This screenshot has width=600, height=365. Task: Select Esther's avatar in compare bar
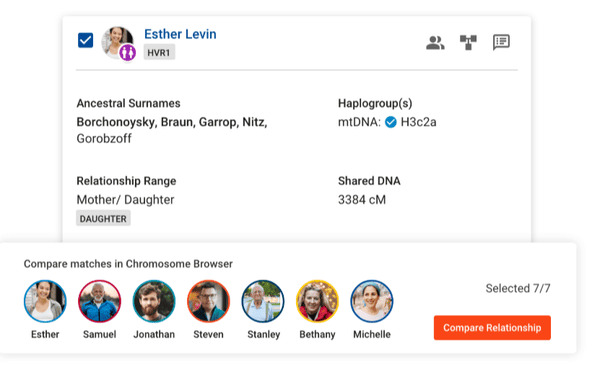point(45,301)
